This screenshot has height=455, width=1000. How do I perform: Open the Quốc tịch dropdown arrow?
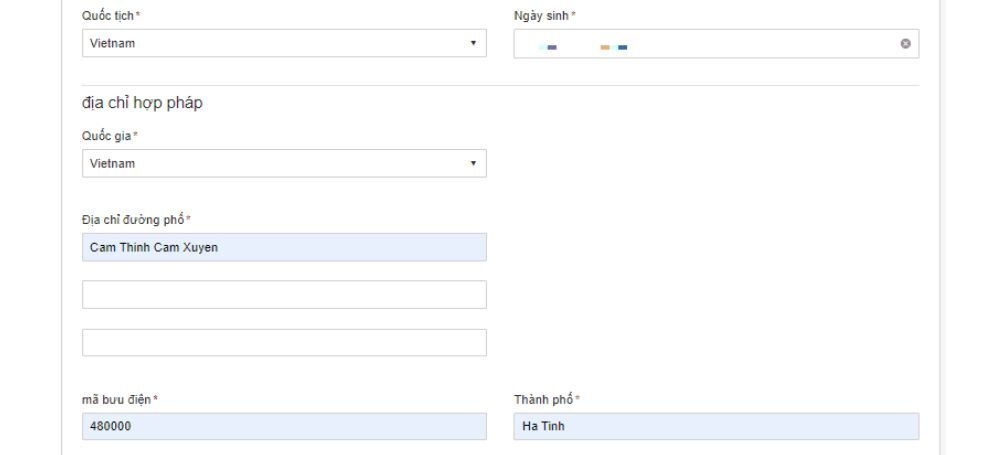(473, 44)
